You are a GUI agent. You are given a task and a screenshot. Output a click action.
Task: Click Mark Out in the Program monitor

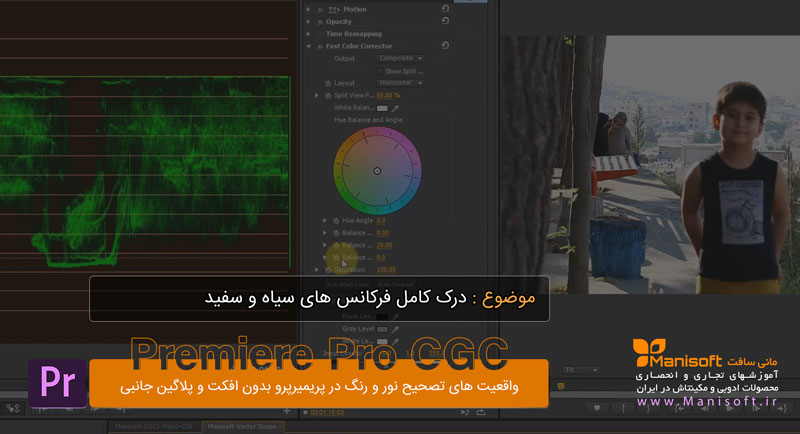coord(648,408)
